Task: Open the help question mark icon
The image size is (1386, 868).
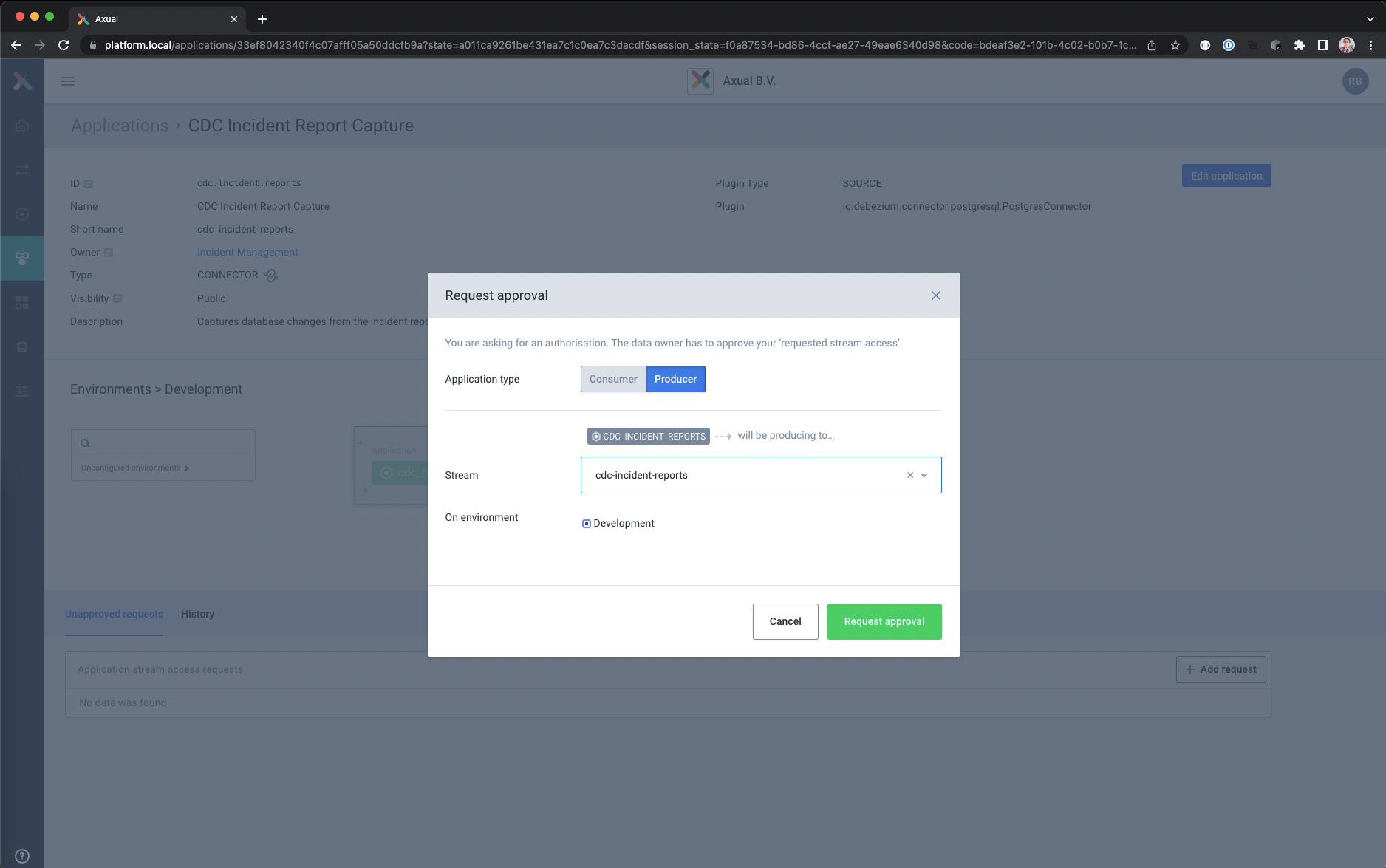Action: click(22, 856)
